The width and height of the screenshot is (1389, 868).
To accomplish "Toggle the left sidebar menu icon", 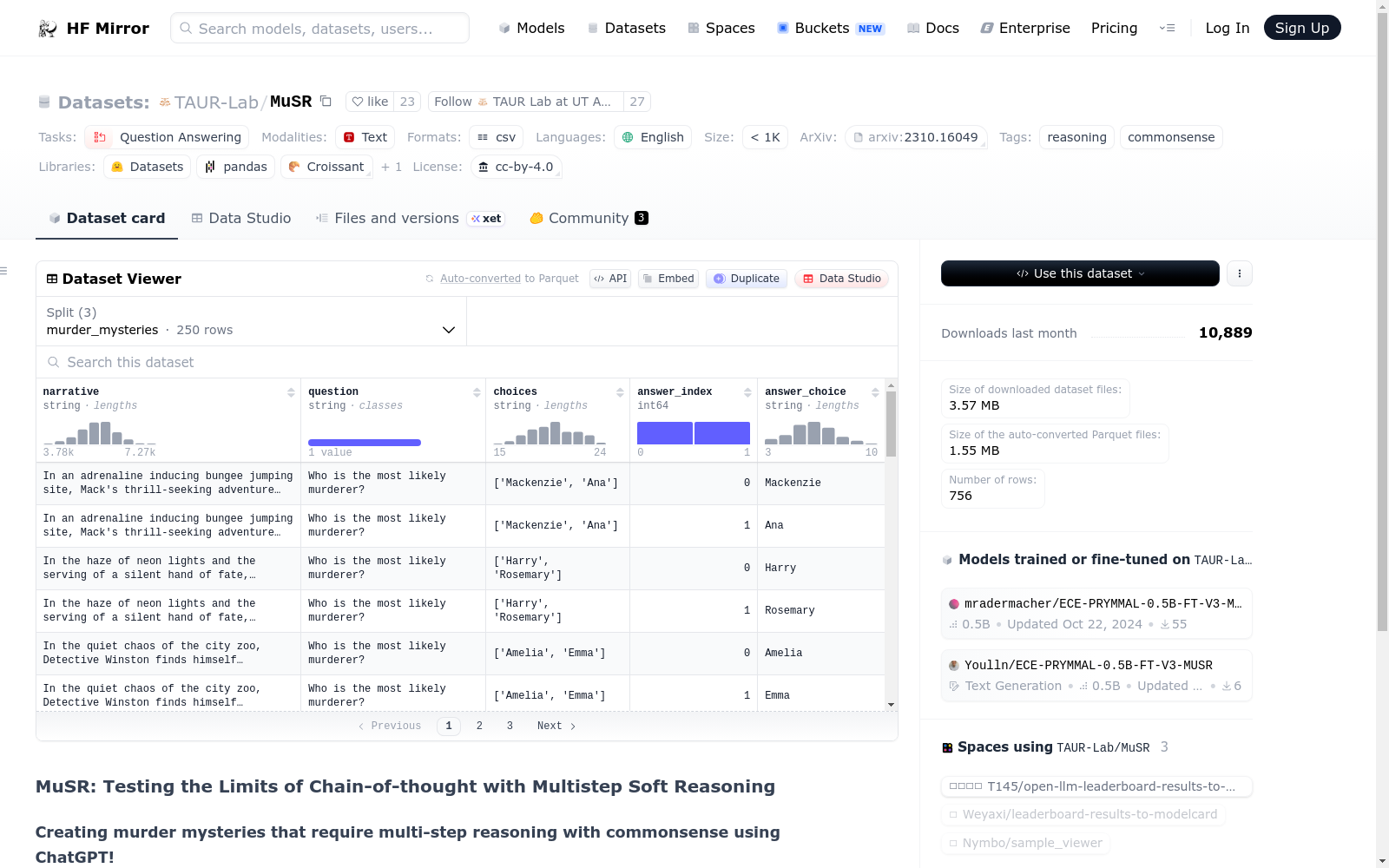I will tap(3, 271).
